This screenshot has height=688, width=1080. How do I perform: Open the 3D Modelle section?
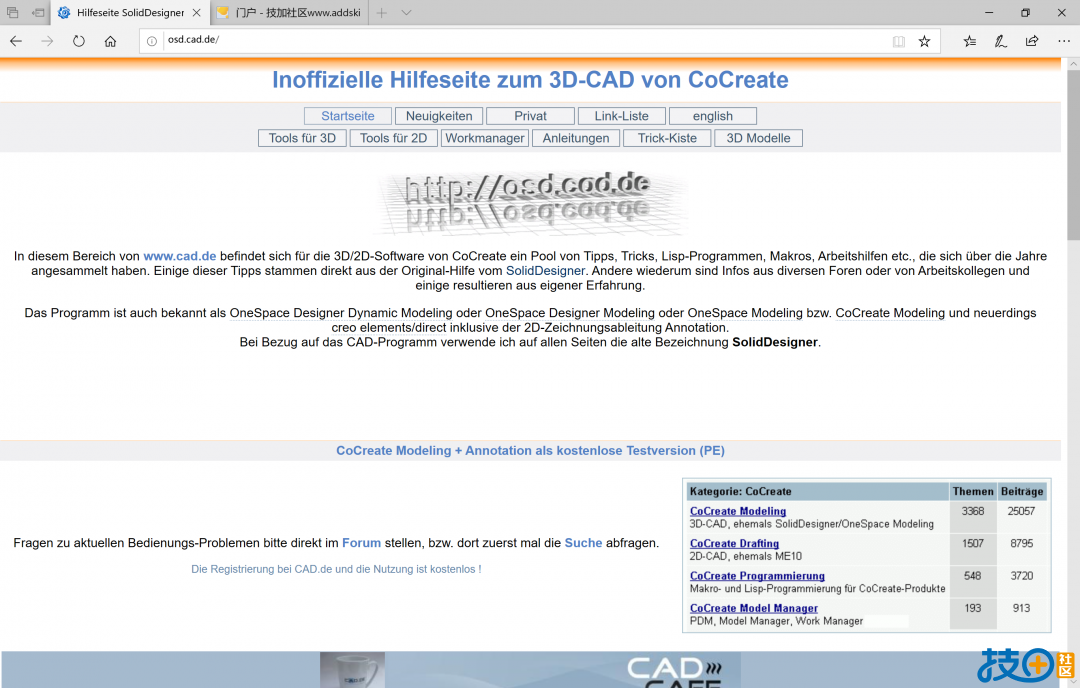(x=758, y=138)
